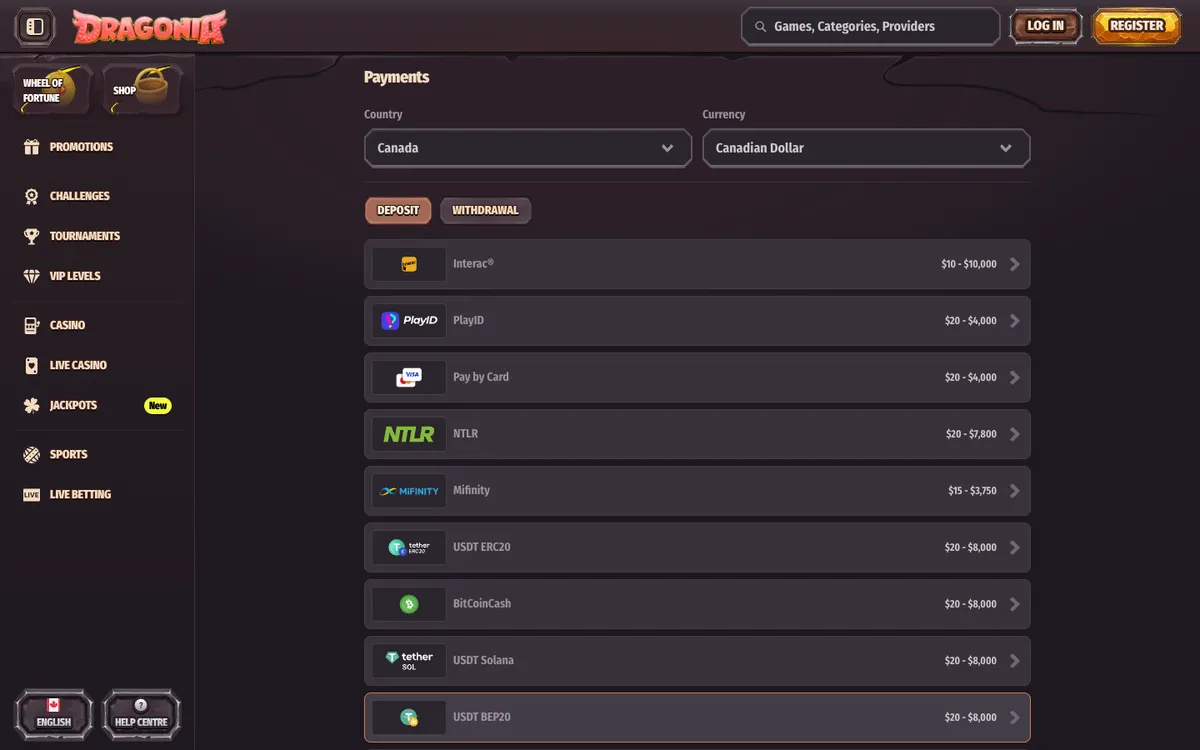Open Jackpots menu label

click(73, 405)
